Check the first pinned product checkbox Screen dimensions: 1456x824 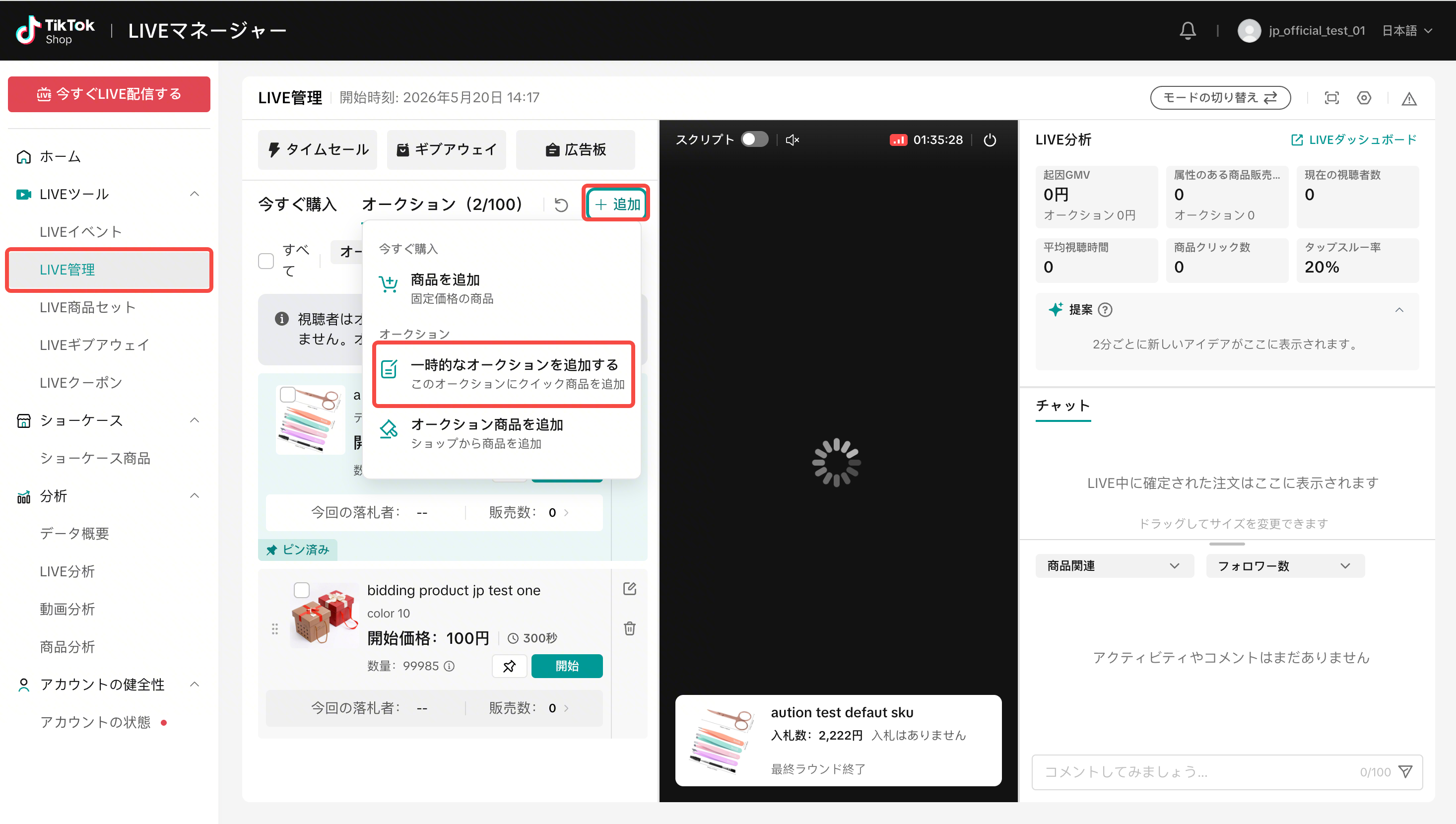(288, 395)
